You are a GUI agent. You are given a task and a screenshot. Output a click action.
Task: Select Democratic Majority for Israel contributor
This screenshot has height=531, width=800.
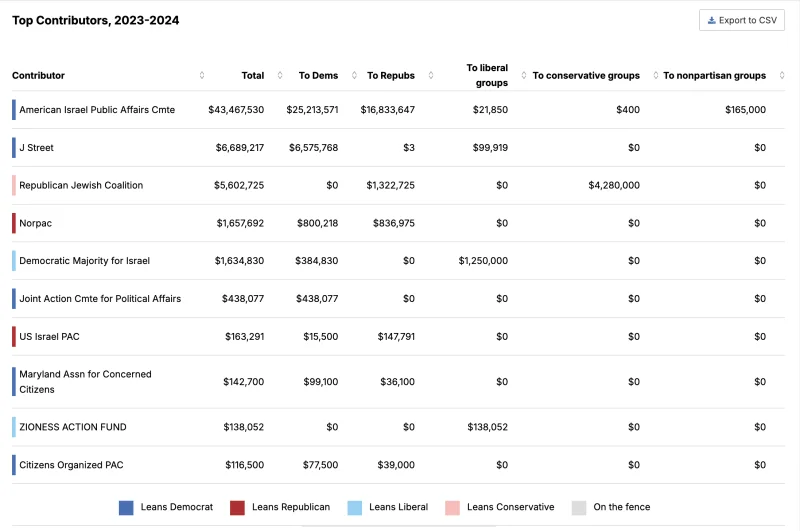pos(85,261)
